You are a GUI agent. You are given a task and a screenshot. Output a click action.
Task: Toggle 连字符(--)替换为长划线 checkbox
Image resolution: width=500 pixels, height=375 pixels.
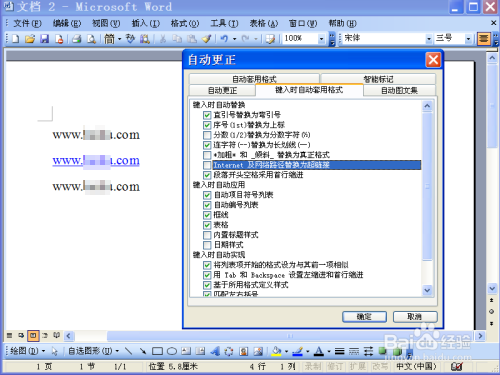coord(207,145)
